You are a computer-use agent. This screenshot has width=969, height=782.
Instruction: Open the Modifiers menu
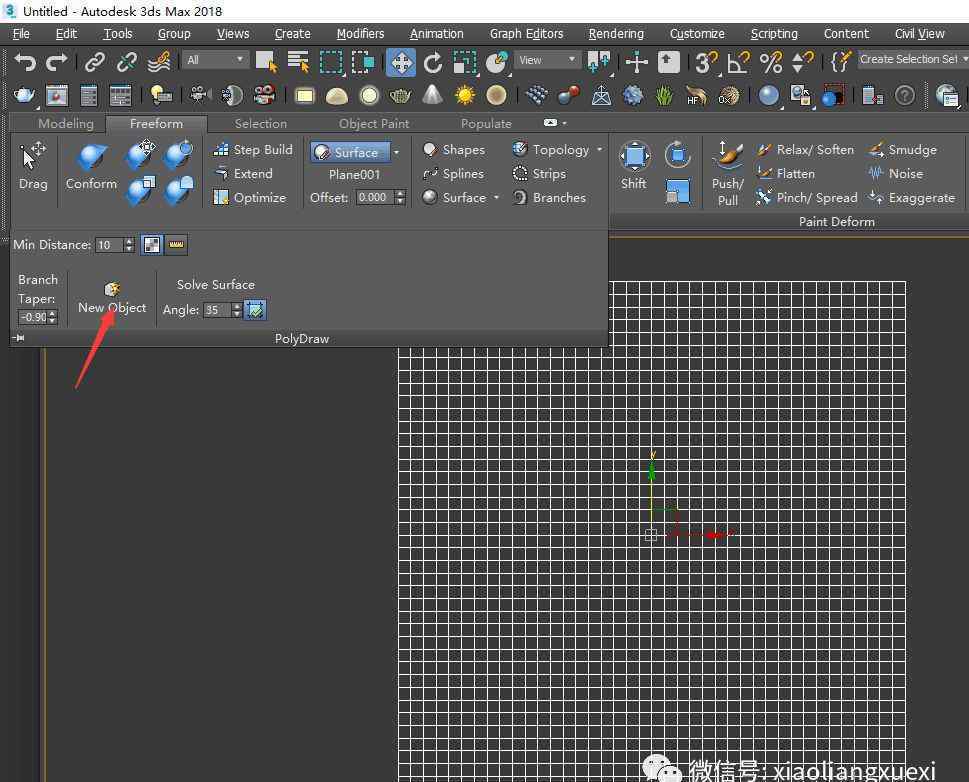tap(360, 33)
